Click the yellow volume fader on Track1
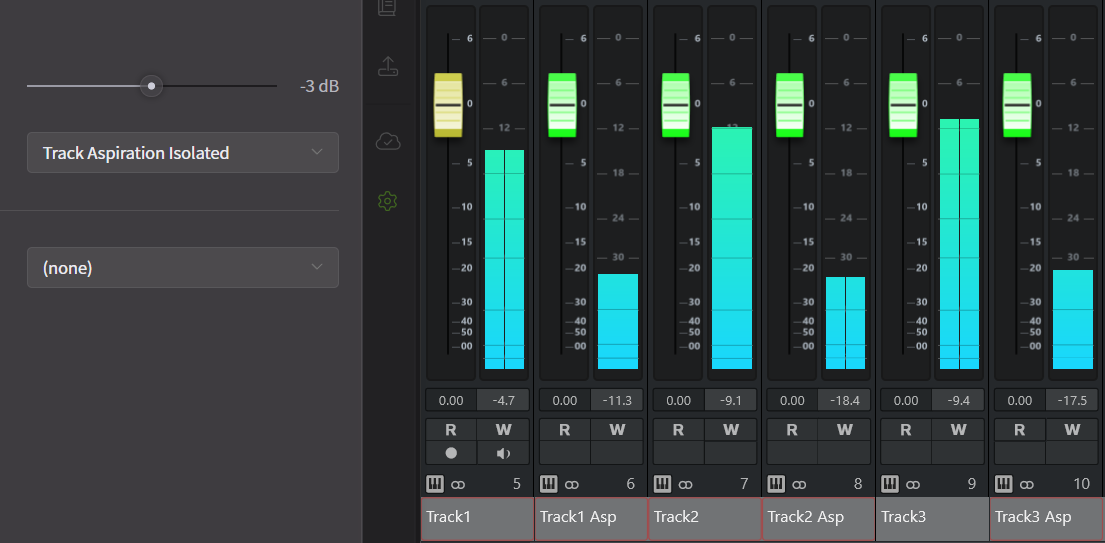 click(448, 105)
